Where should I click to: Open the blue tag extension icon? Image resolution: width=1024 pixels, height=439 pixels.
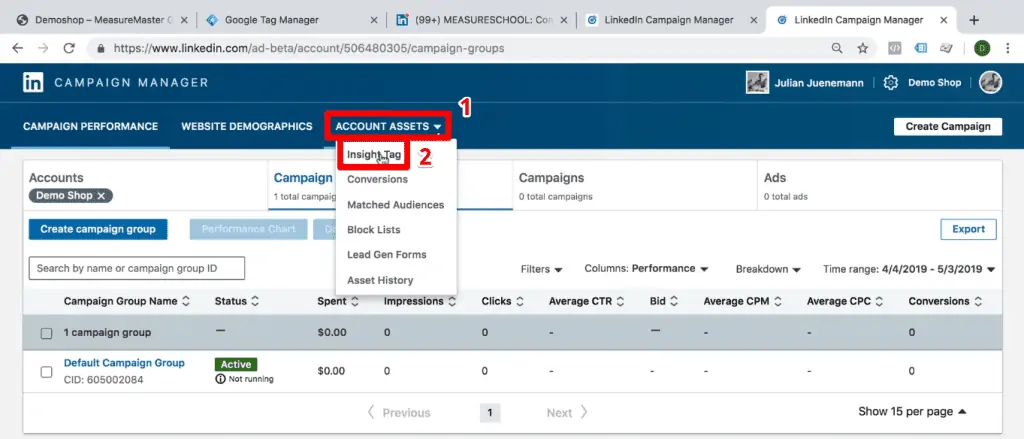(921, 48)
